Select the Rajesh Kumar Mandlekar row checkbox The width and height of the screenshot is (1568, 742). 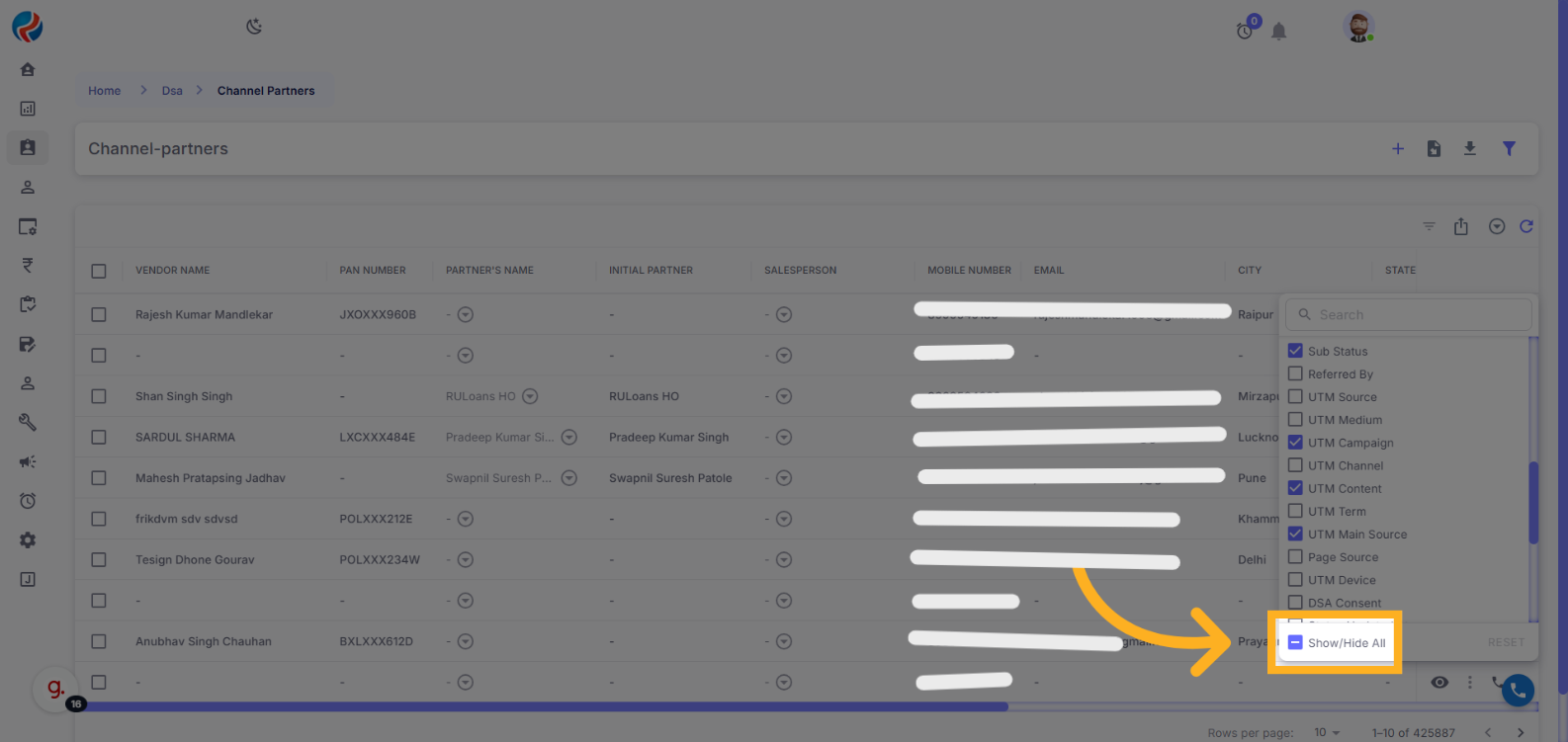click(x=99, y=314)
